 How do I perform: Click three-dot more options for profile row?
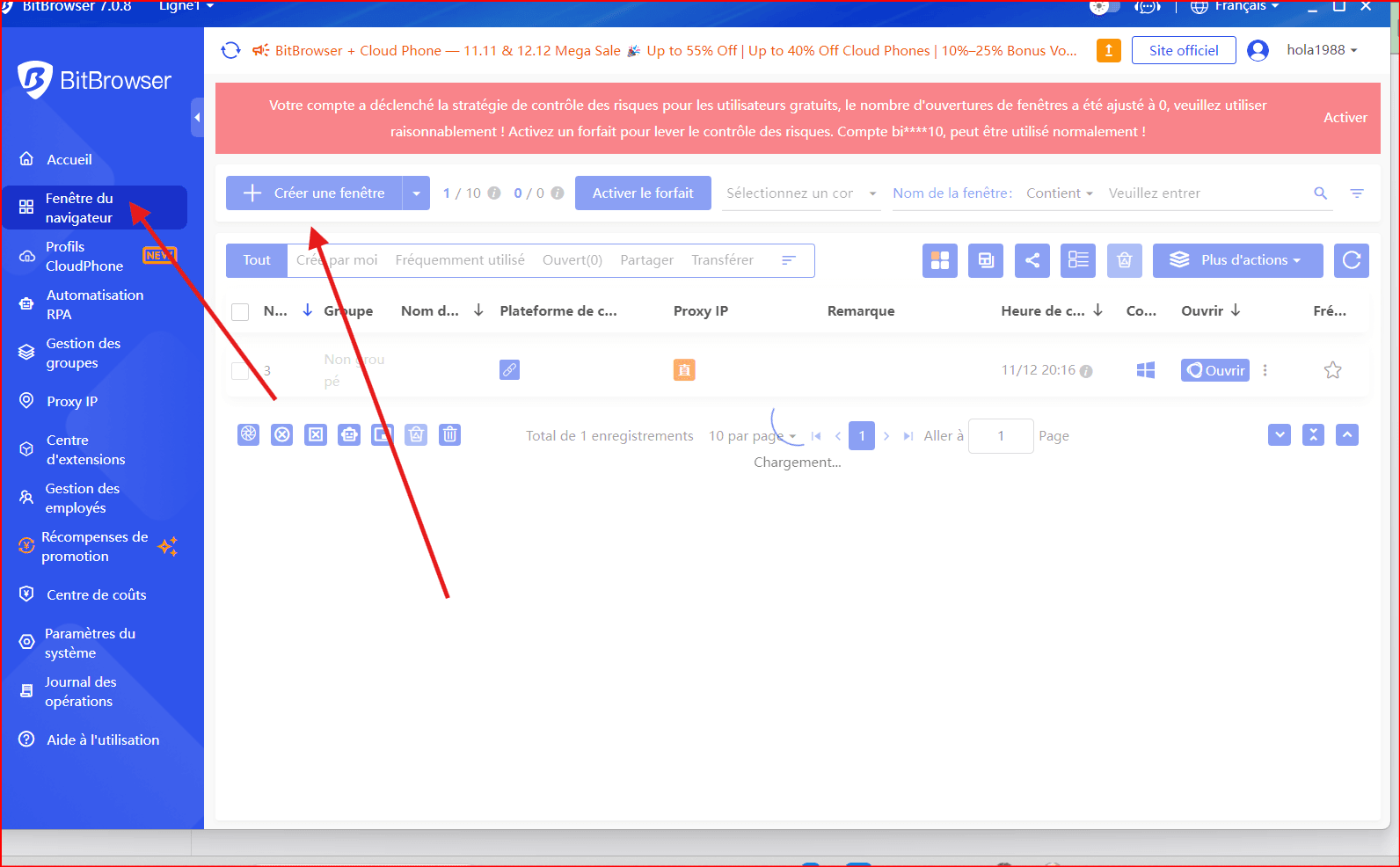(x=1265, y=370)
